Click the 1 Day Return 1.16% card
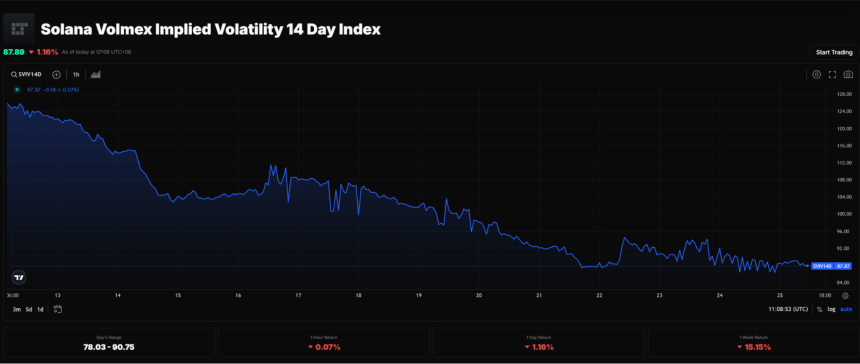The width and height of the screenshot is (860, 364). [x=539, y=343]
